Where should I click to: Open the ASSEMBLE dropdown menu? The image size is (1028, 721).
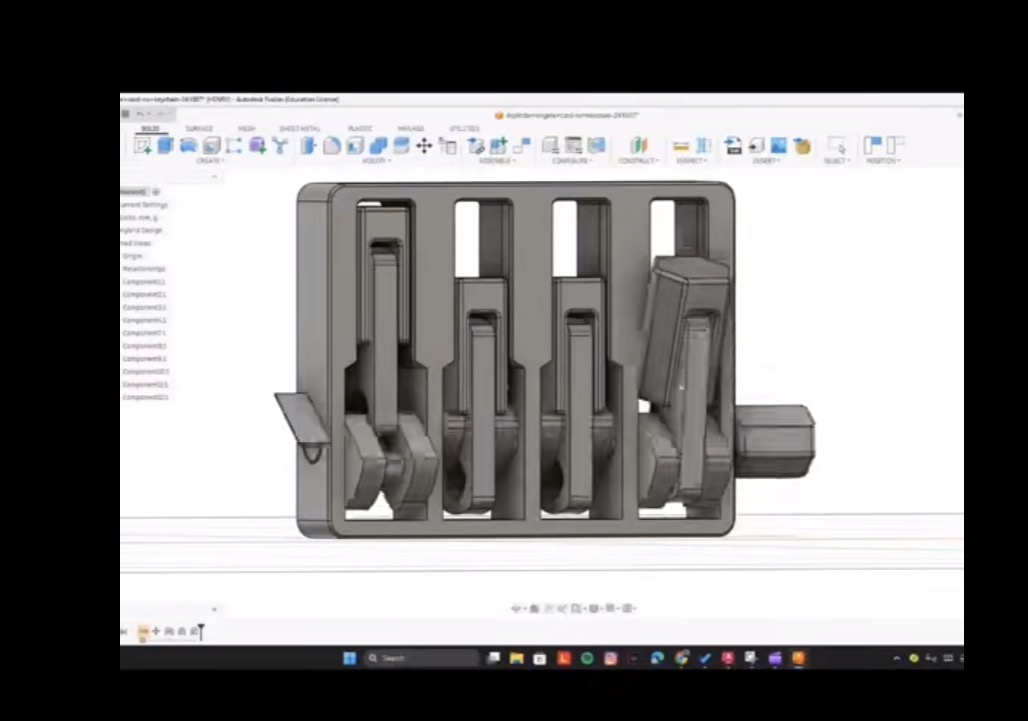[497, 161]
